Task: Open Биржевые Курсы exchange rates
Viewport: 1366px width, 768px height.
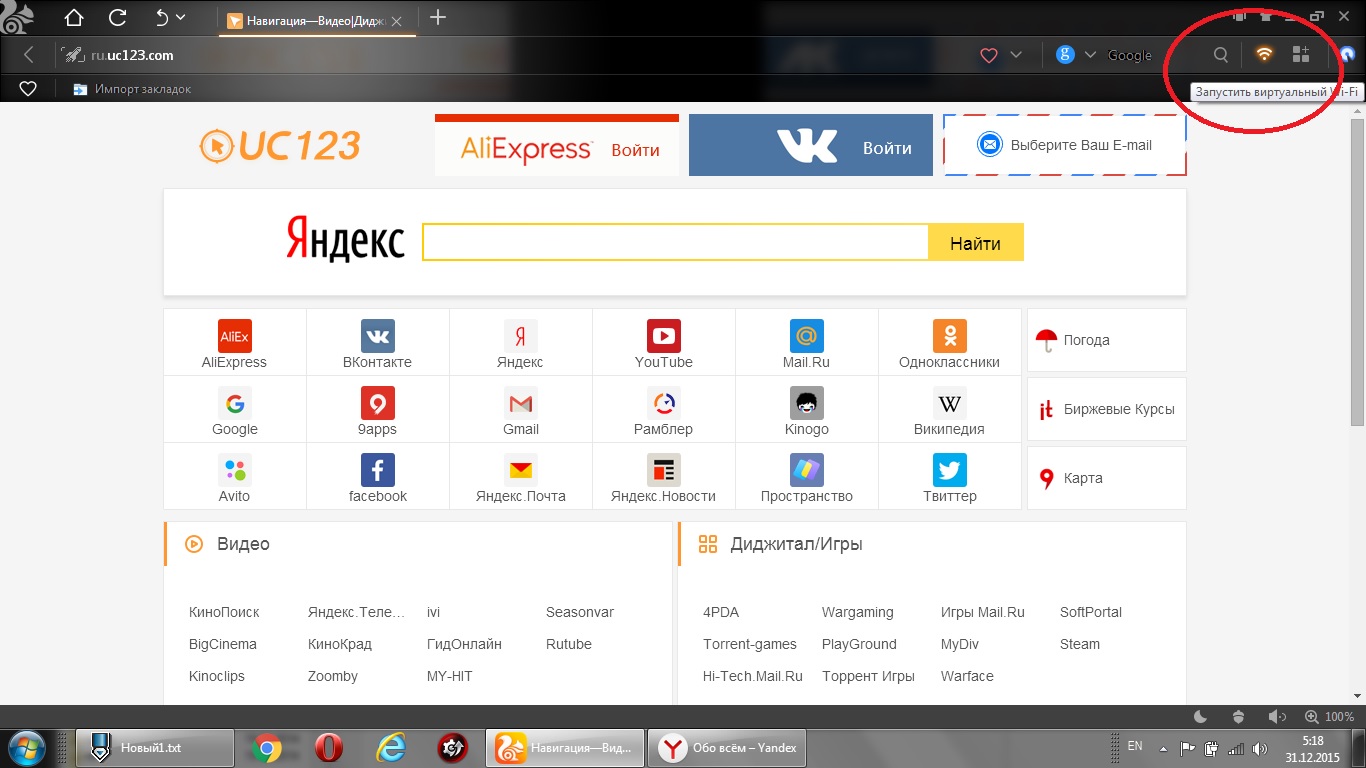Action: pos(1106,409)
